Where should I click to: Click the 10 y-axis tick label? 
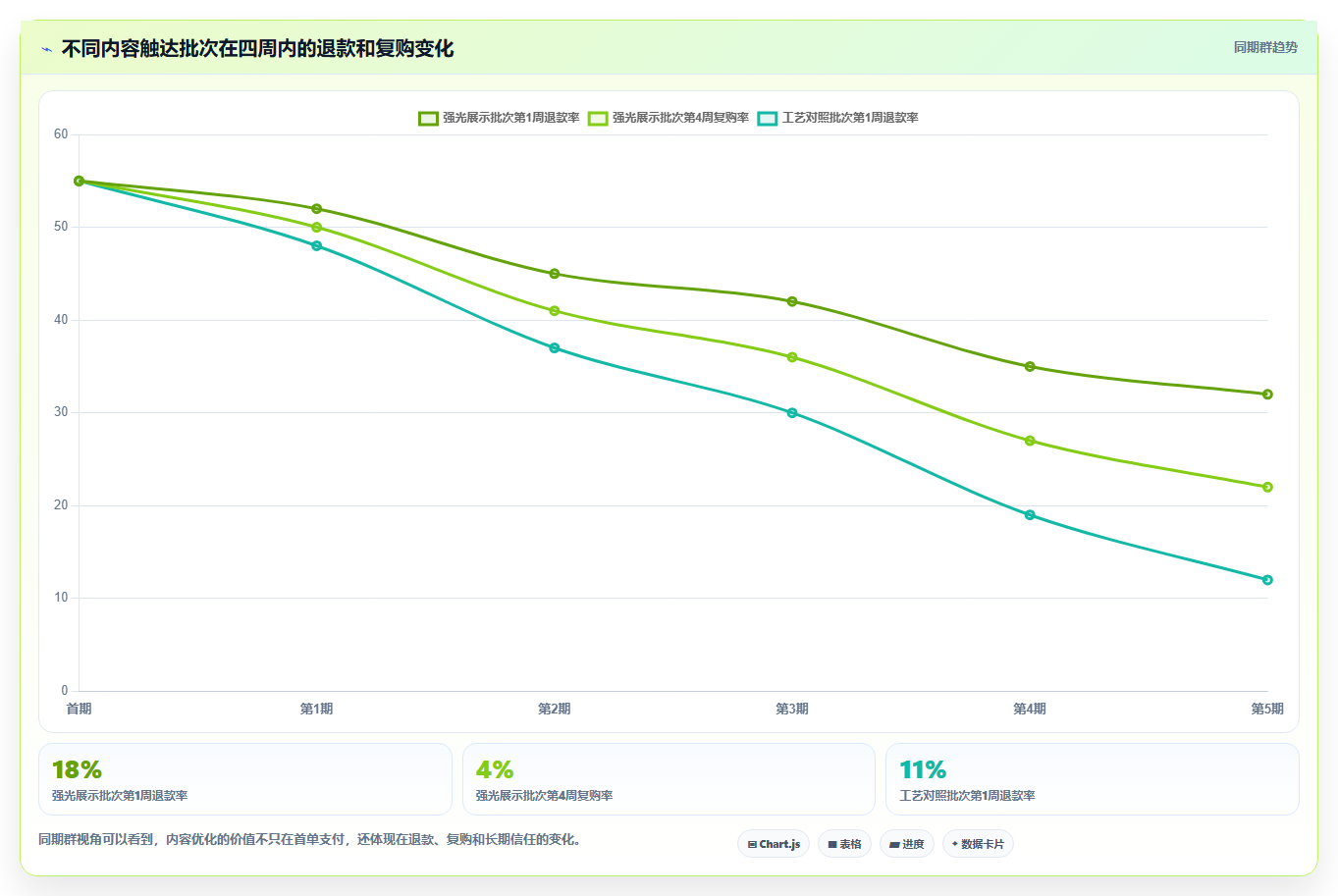(x=61, y=598)
